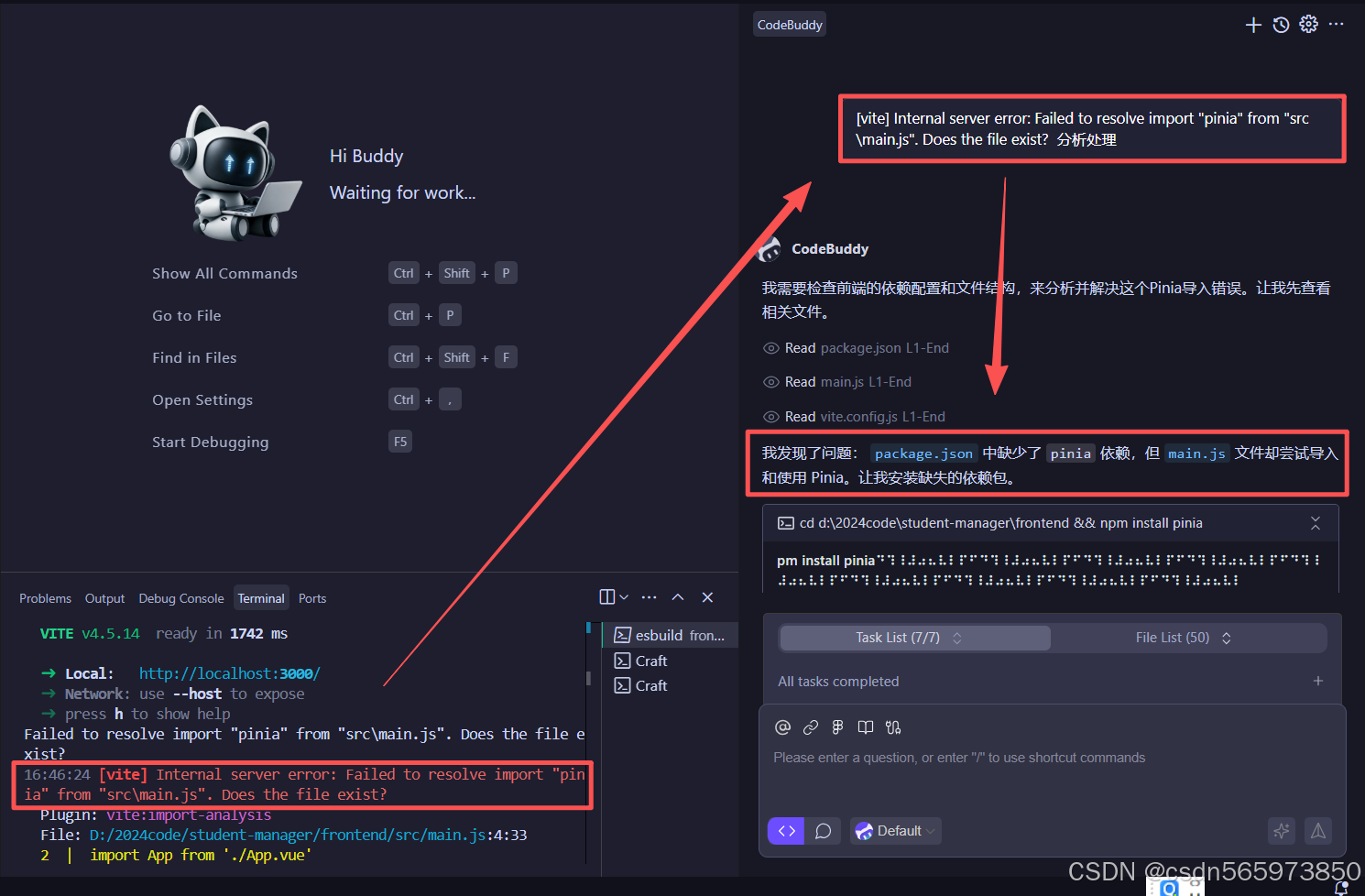Click the terminal vertical scrollbar

[588, 678]
